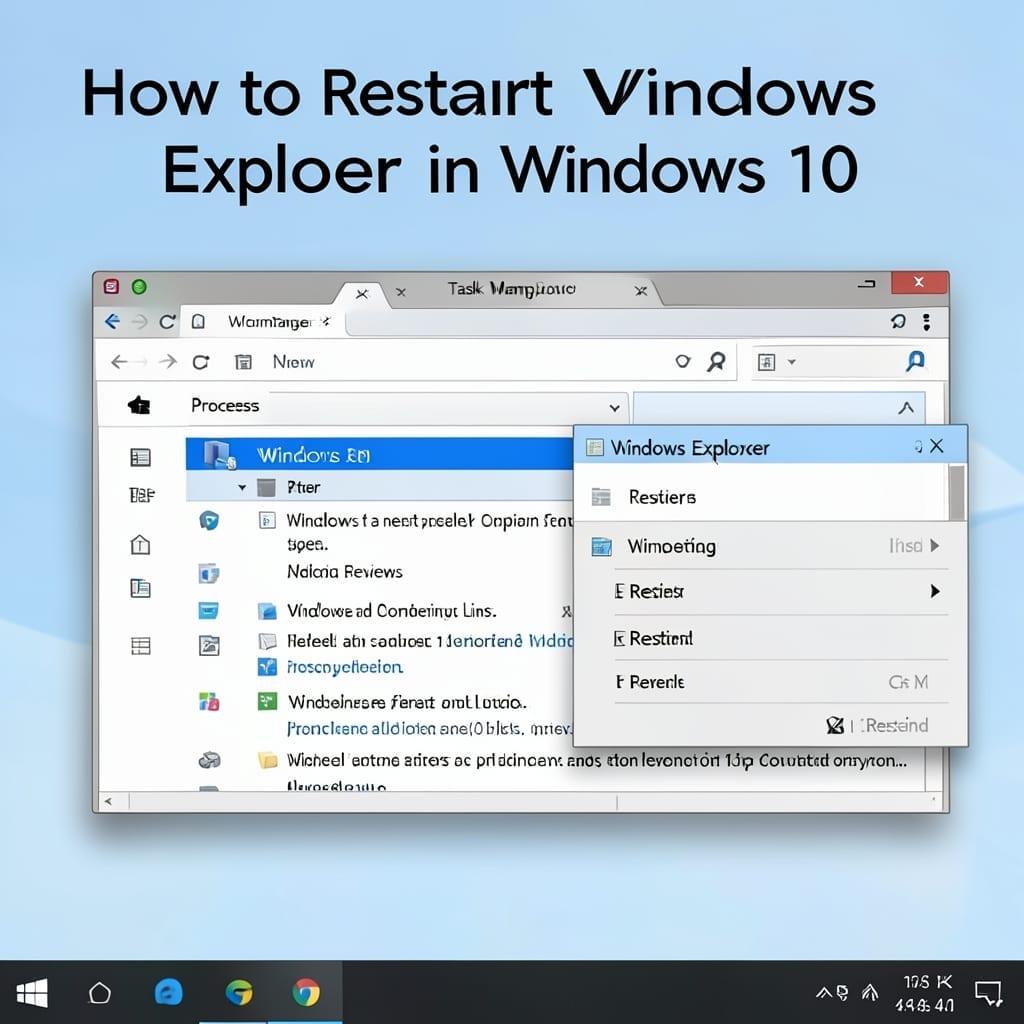
Task: Select the Vindowe ad Condeirnut Lins row
Action: (392, 611)
